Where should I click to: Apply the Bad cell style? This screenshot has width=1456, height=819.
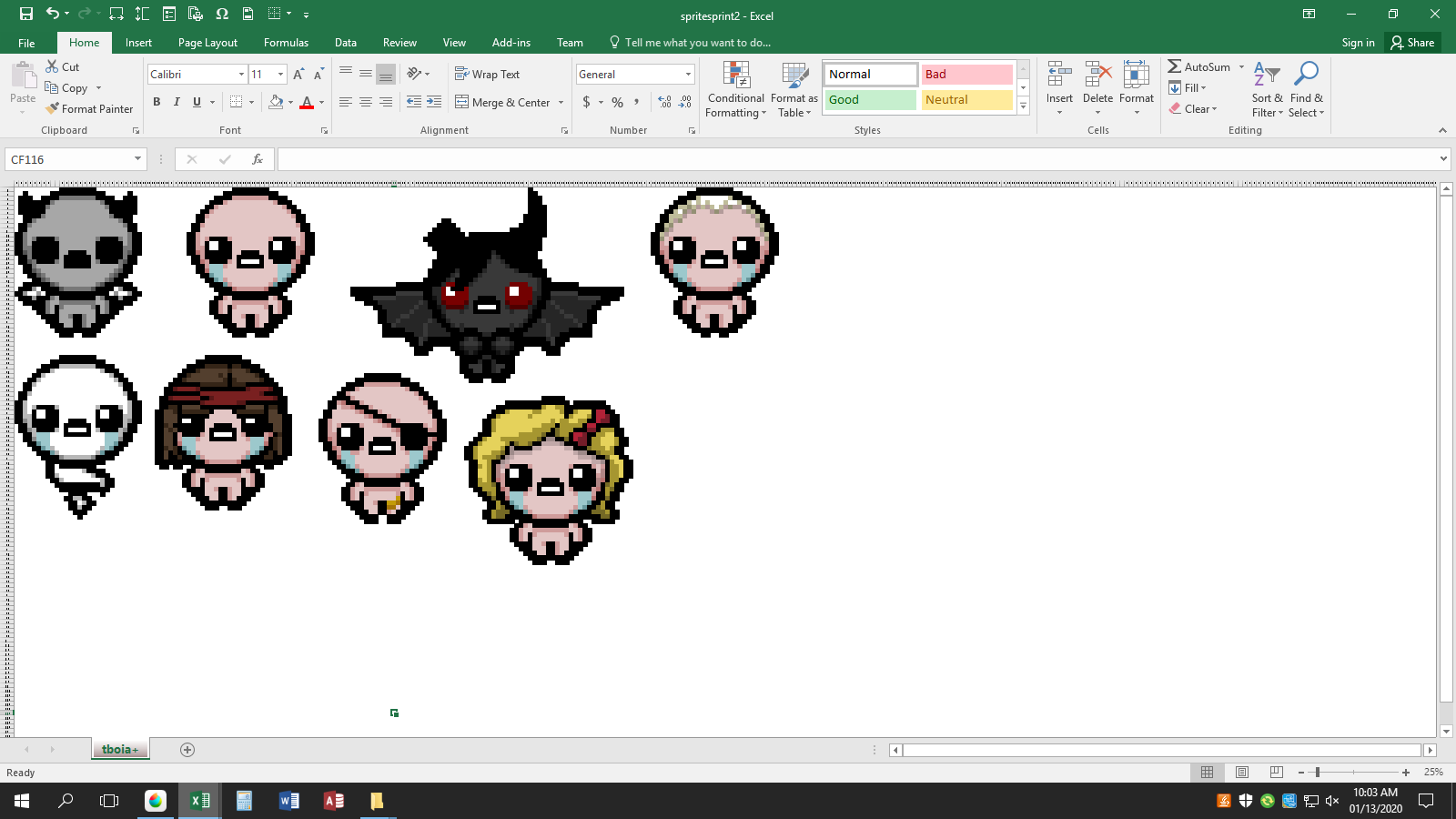pos(966,75)
